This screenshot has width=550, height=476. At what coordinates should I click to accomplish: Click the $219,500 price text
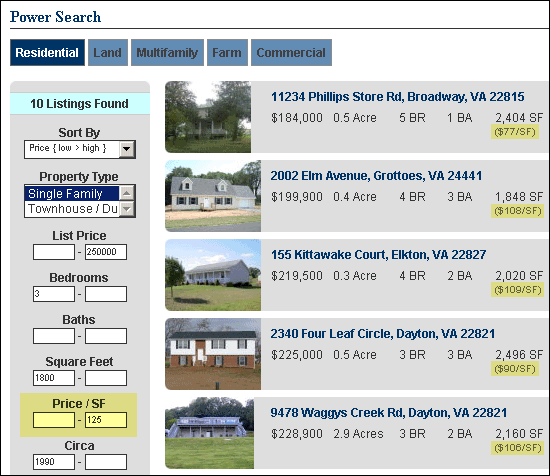click(x=297, y=276)
